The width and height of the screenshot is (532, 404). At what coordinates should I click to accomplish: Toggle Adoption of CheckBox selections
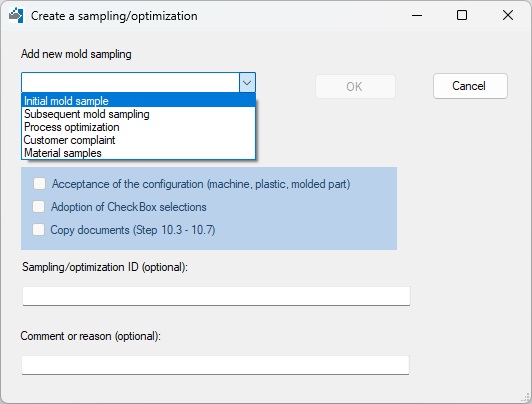click(x=39, y=207)
